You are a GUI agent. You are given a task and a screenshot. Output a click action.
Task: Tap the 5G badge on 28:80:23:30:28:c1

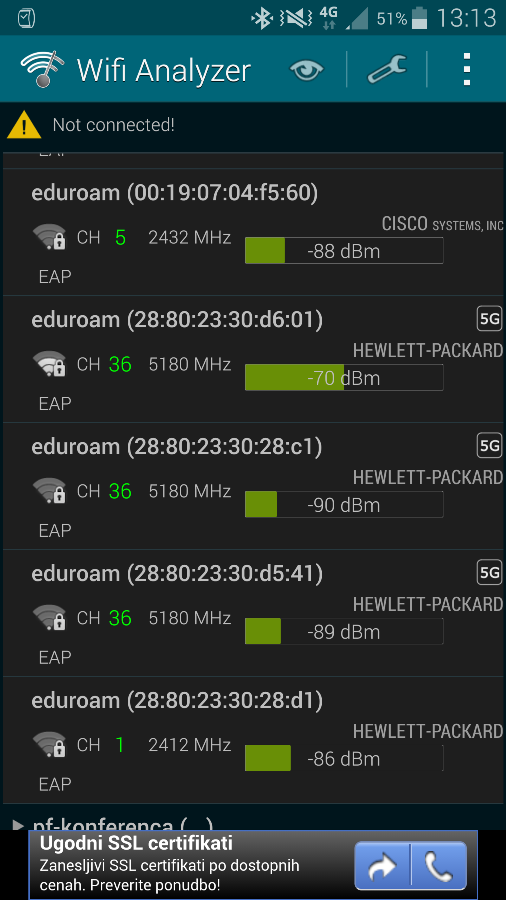(x=489, y=445)
